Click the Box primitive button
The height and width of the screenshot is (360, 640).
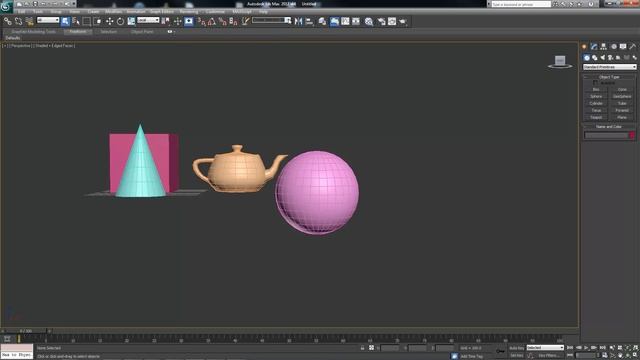pyautogui.click(x=596, y=89)
